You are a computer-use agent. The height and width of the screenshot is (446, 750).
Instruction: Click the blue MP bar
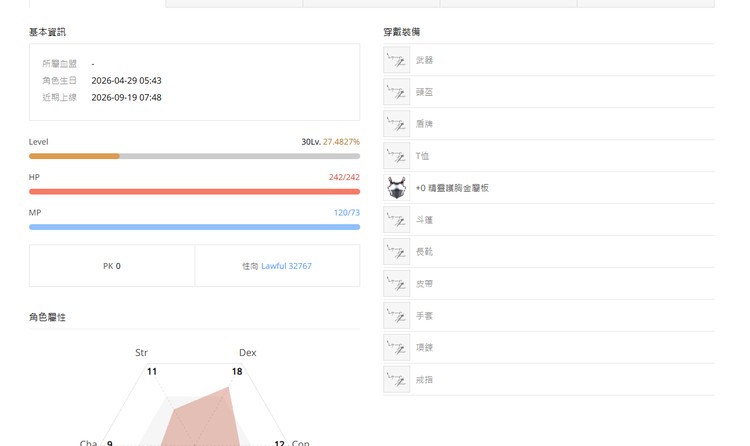[x=194, y=227]
